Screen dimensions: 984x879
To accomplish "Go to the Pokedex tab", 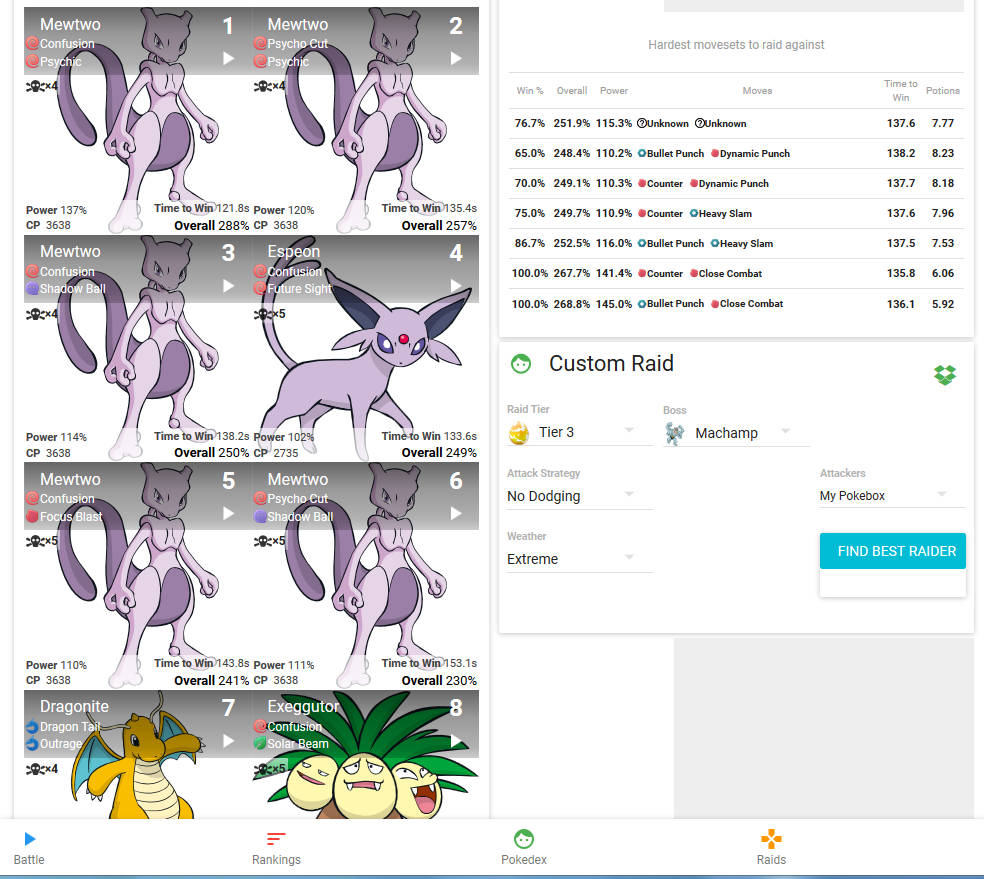I will (524, 848).
